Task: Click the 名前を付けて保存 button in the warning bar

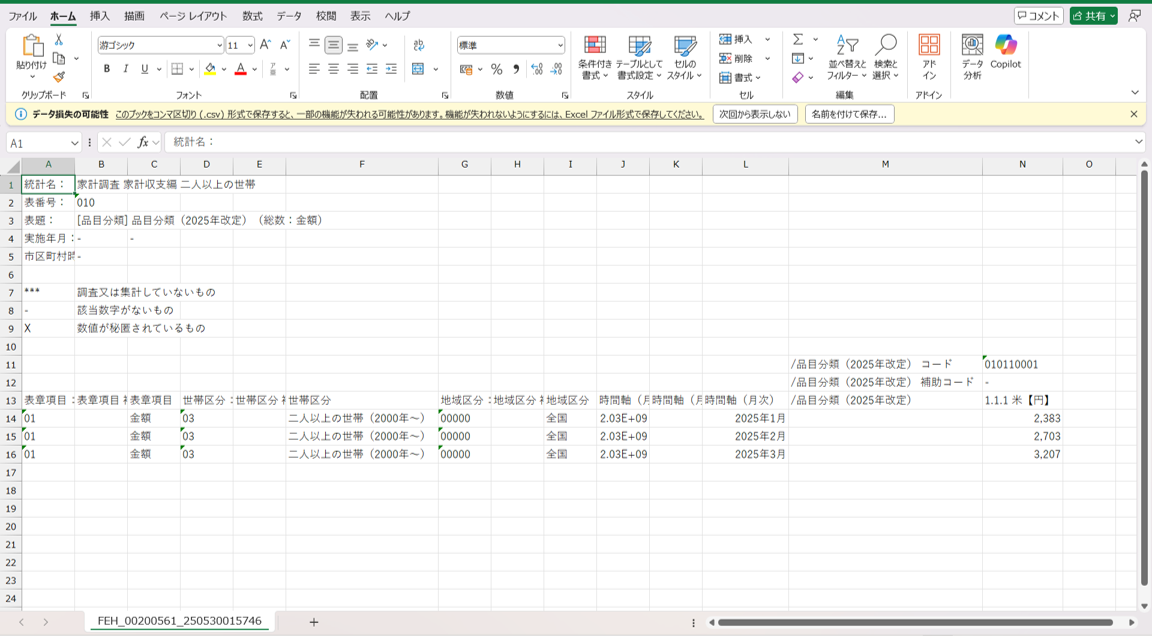Action: tap(849, 114)
